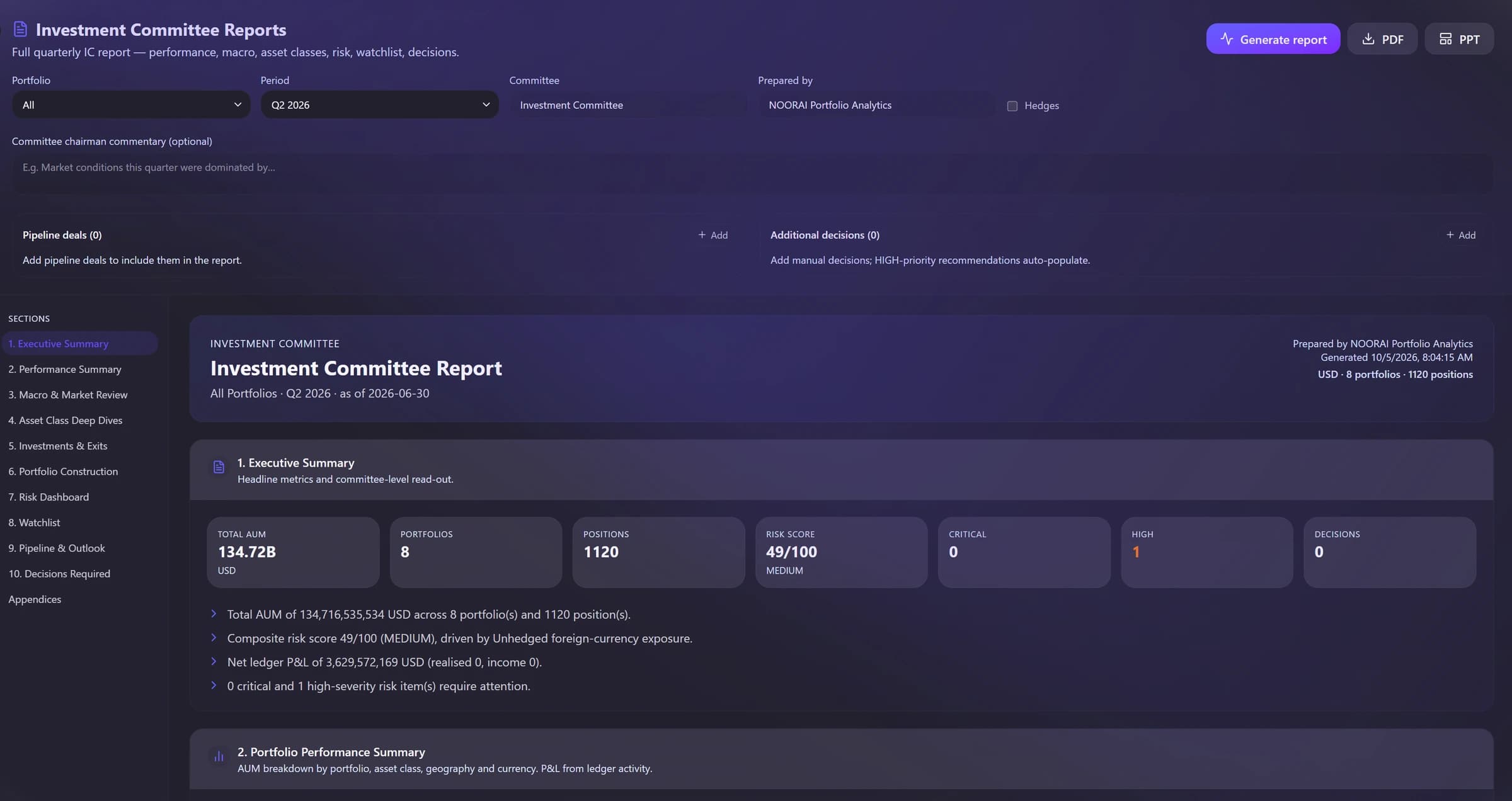Open Macro & Market Review section
This screenshot has width=1512, height=801.
point(80,395)
